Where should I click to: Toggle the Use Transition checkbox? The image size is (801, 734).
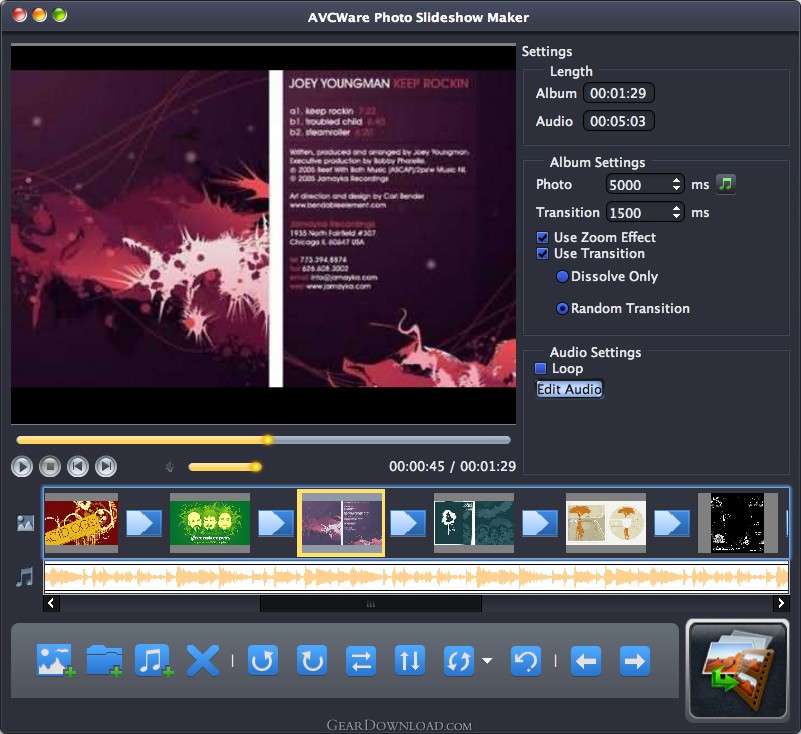pyautogui.click(x=543, y=254)
